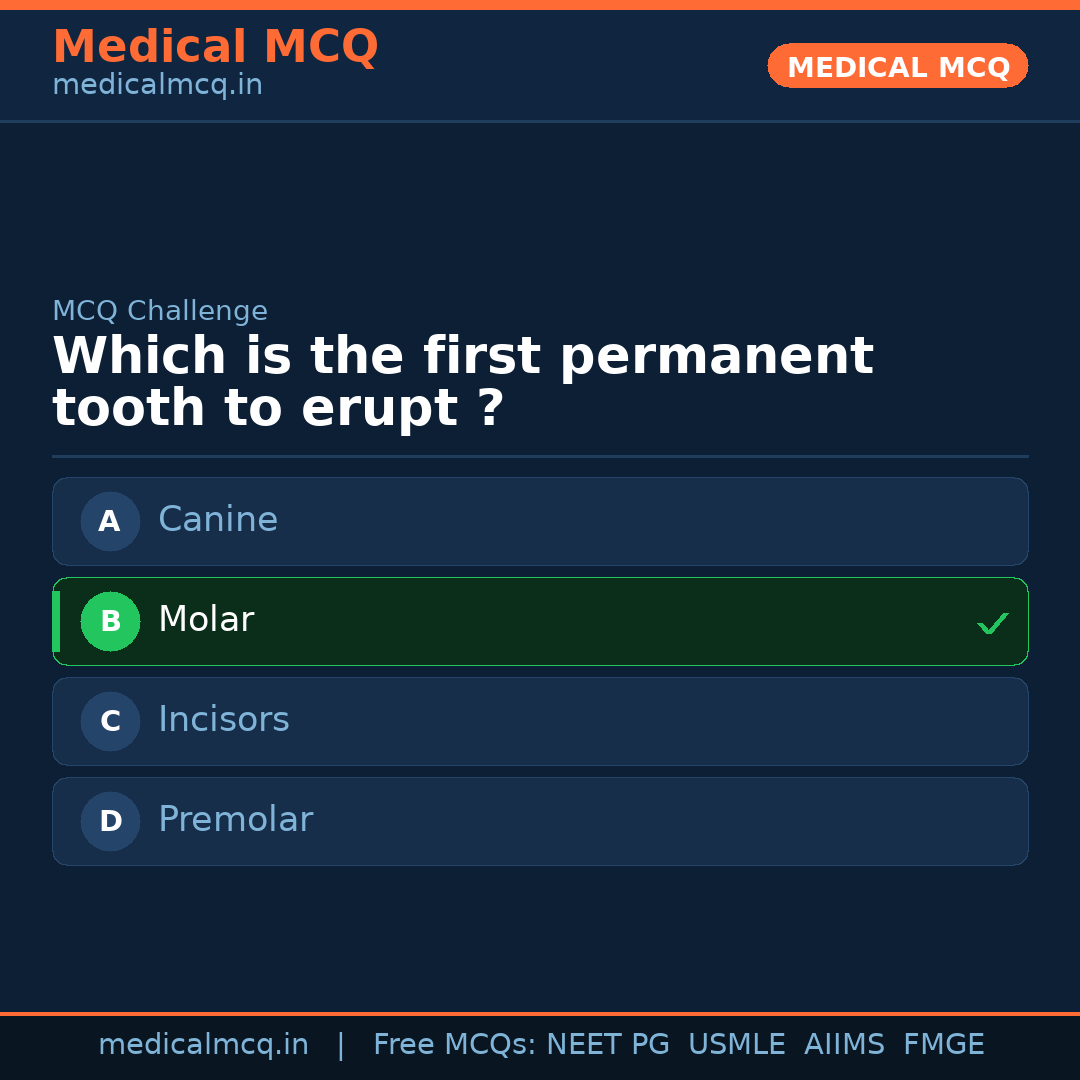Click the circular B badge icon
Image resolution: width=1080 pixels, height=1080 pixels.
(110, 621)
